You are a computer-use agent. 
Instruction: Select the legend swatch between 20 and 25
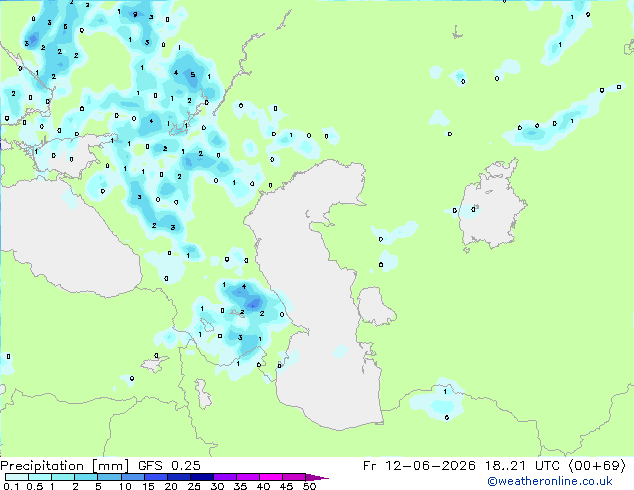point(178,477)
